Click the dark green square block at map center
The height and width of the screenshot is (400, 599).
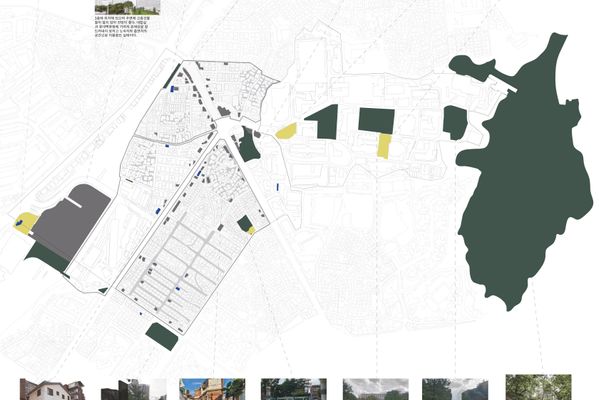(x=376, y=120)
